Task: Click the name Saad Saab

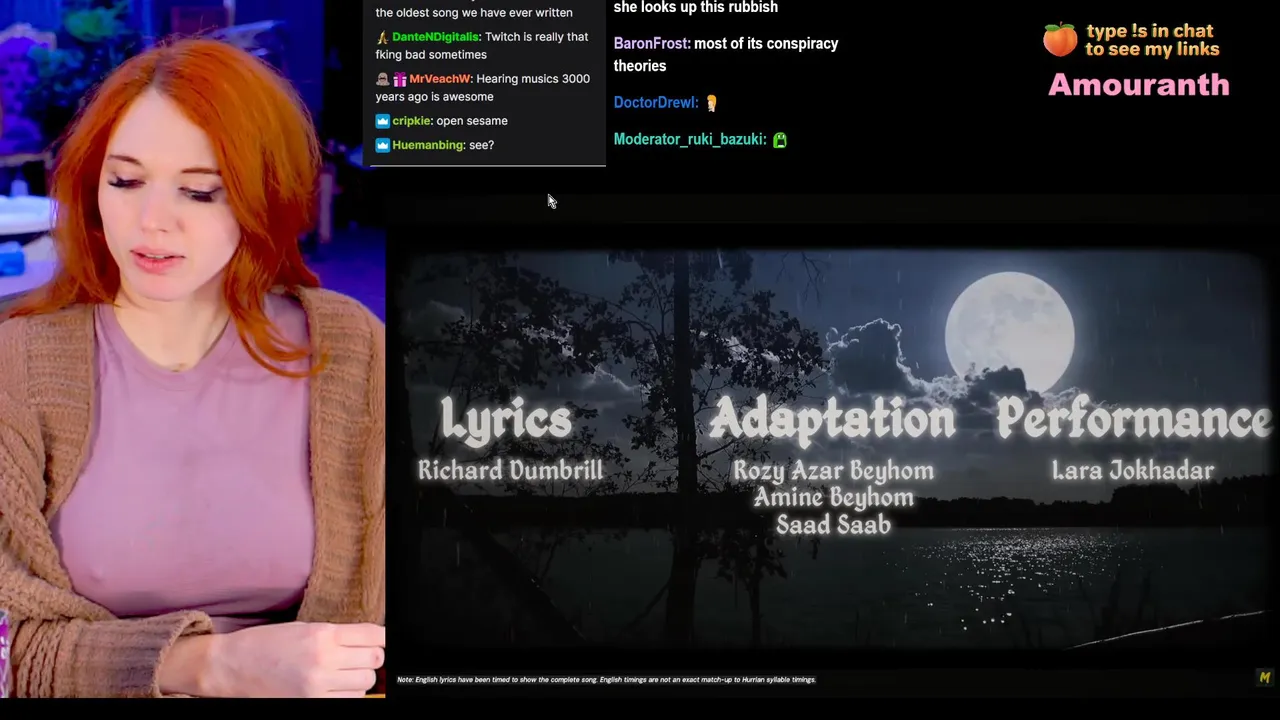Action: [833, 524]
